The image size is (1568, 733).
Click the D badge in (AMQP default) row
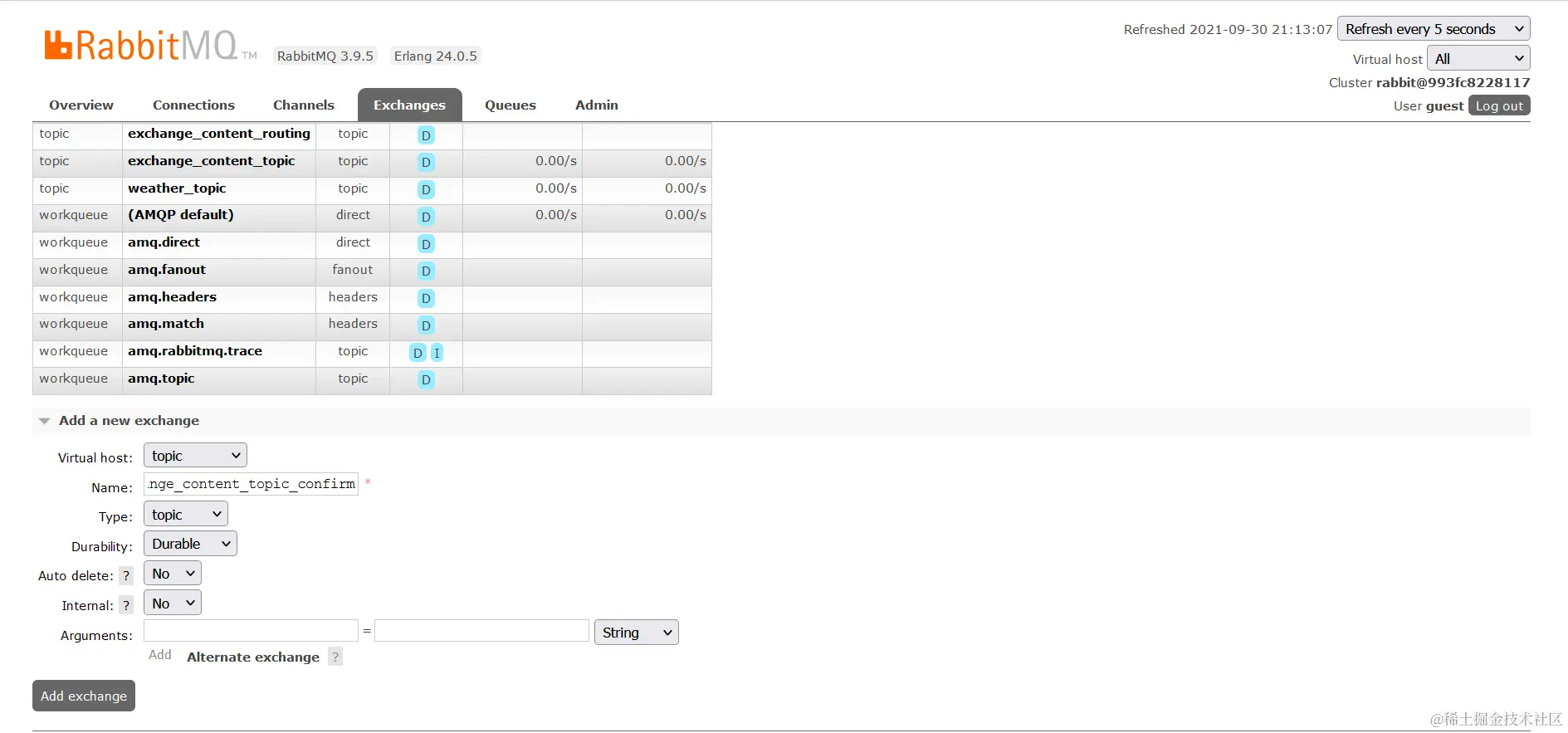[x=426, y=217]
